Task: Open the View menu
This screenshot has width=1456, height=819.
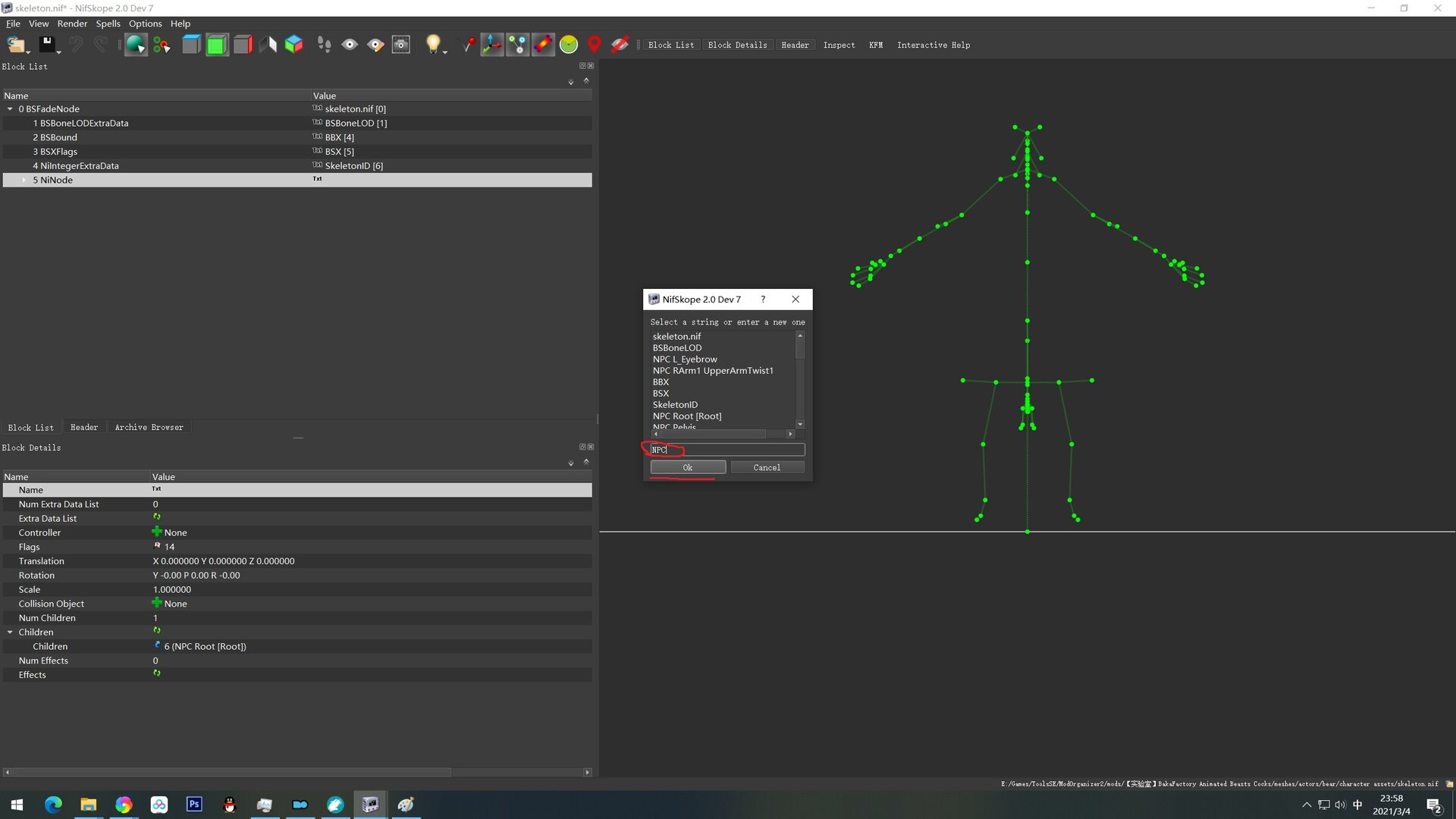Action: (39, 24)
